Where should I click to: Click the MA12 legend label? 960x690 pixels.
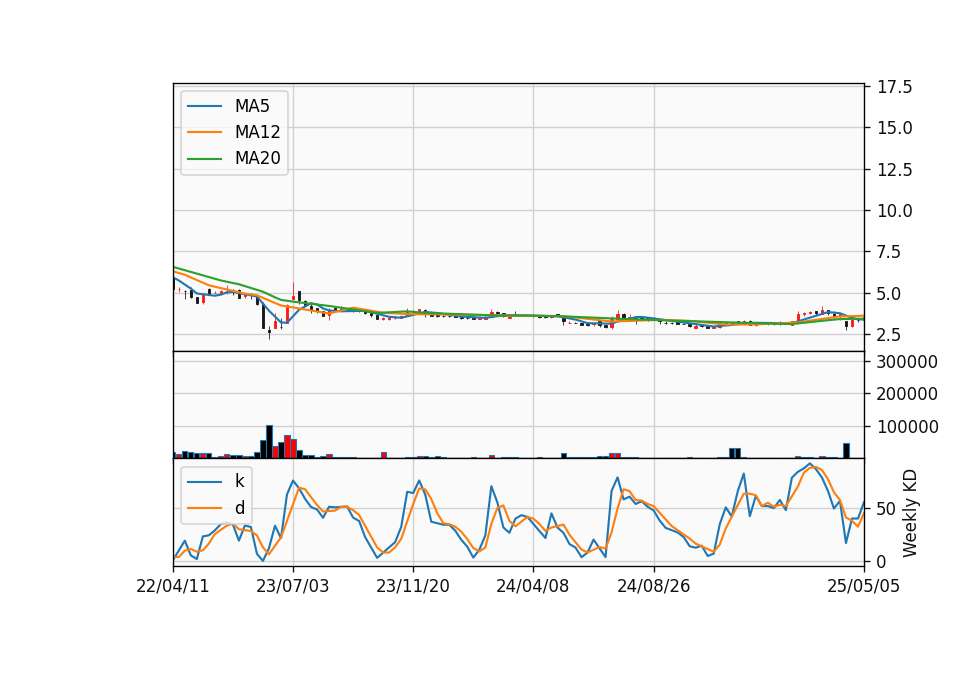(257, 132)
